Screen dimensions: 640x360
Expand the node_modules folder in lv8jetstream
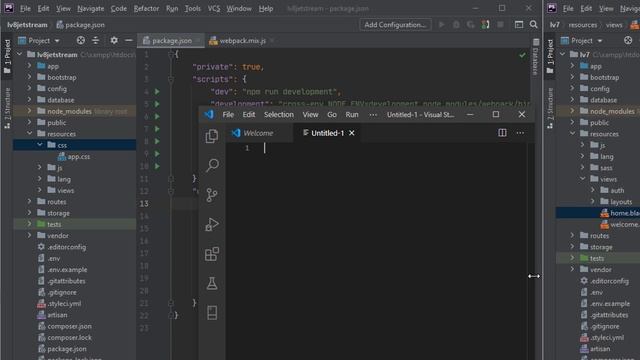click(29, 111)
